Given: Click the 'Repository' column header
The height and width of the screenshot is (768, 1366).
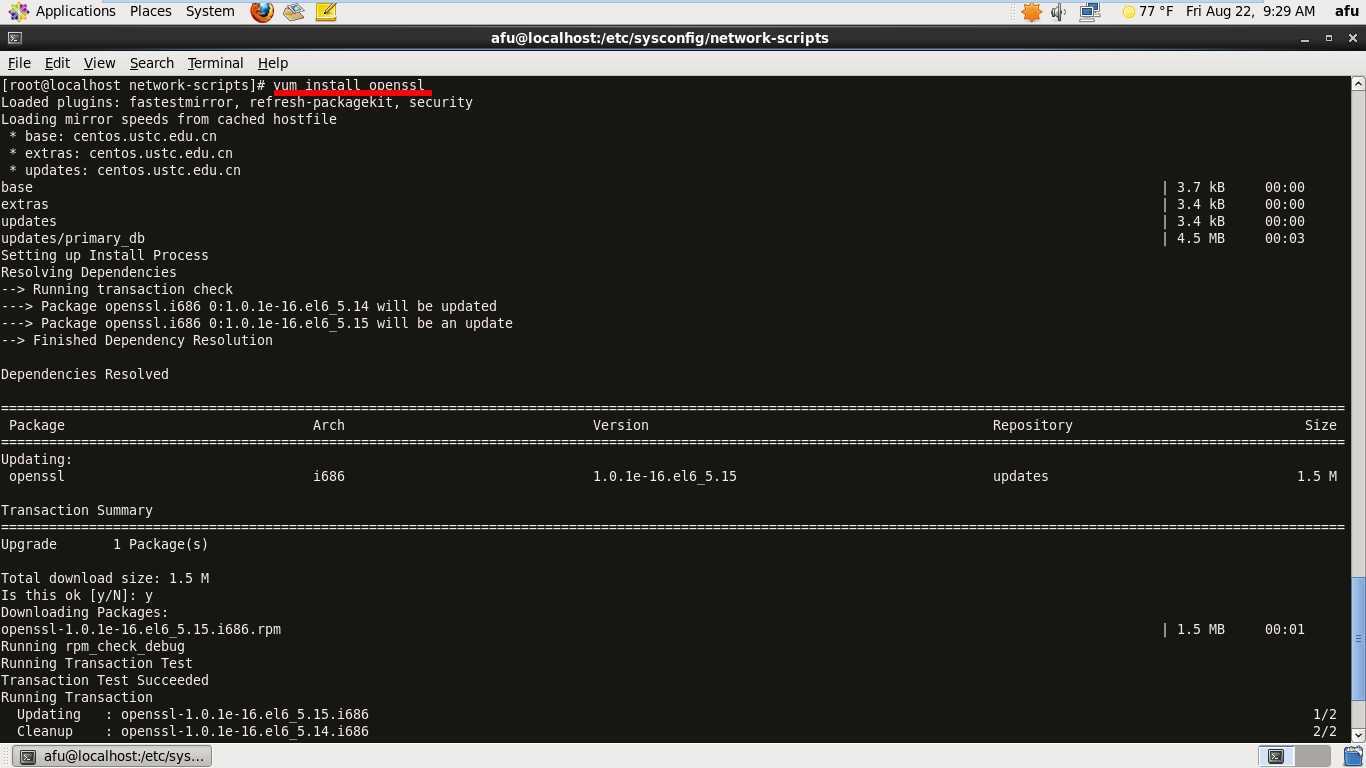Looking at the screenshot, I should pyautogui.click(x=1033, y=425).
